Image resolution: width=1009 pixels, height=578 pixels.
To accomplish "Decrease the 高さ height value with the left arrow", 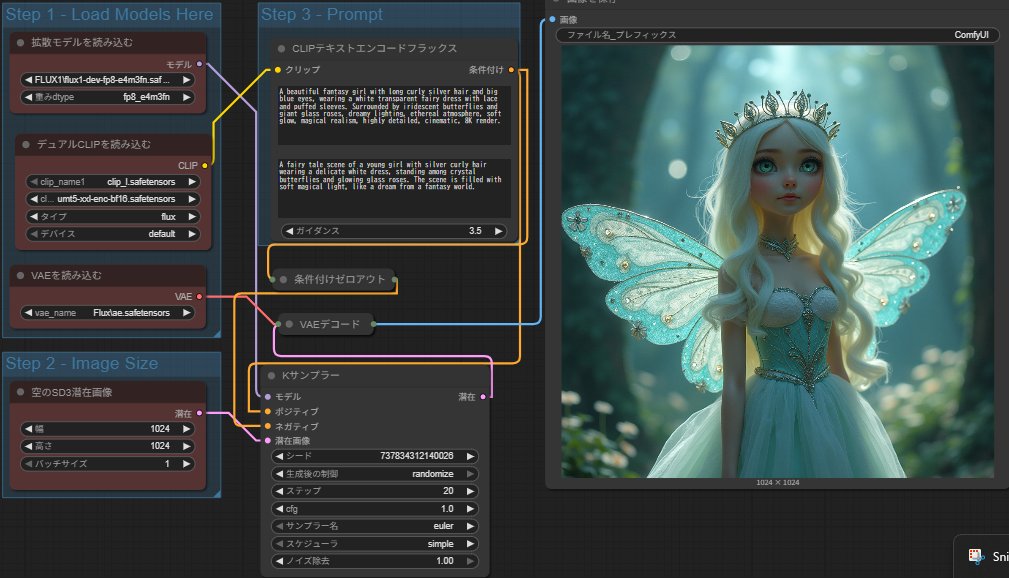I will click(x=28, y=446).
